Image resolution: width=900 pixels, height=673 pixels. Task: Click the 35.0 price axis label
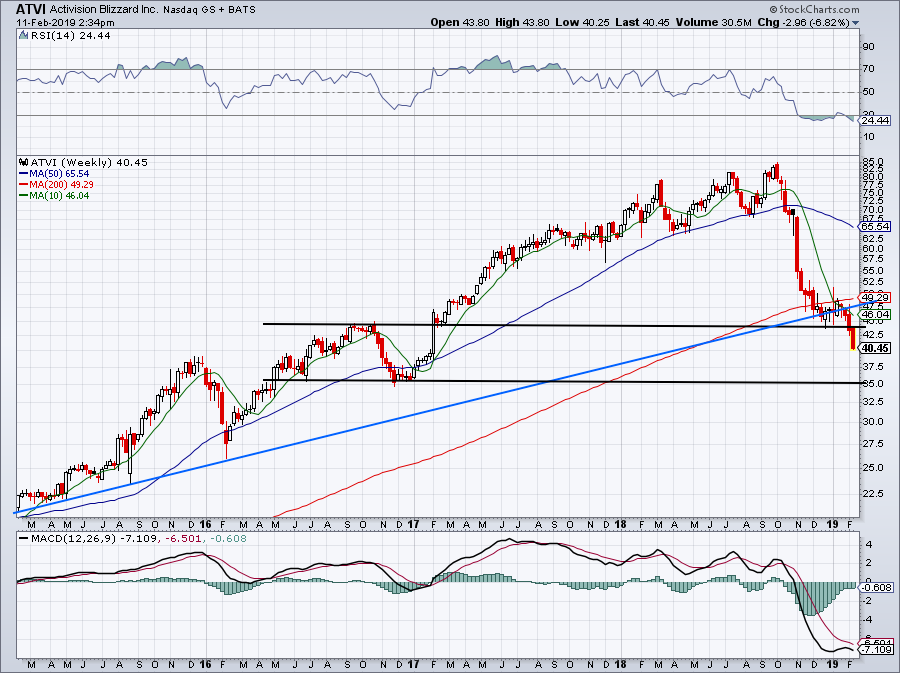coord(872,383)
